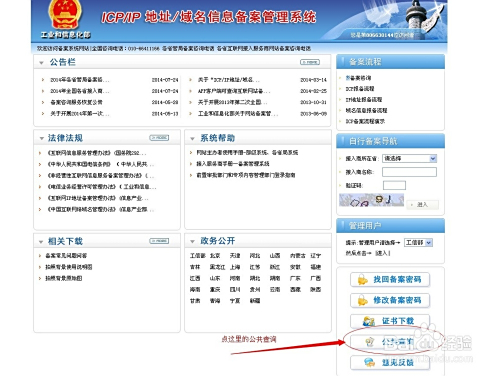Open the APP客户端 announcement dated 2014-02-25
Image resolution: width=500 pixels, height=376 pixels.
[x=234, y=91]
